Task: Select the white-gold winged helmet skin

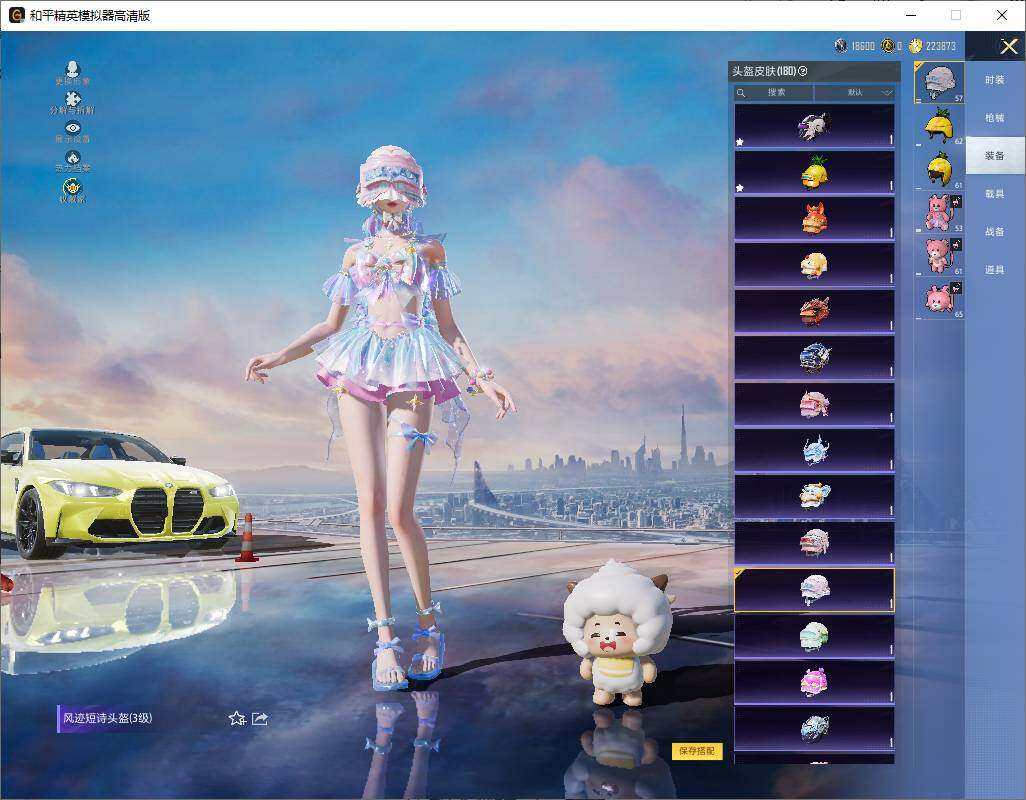Action: point(814,497)
